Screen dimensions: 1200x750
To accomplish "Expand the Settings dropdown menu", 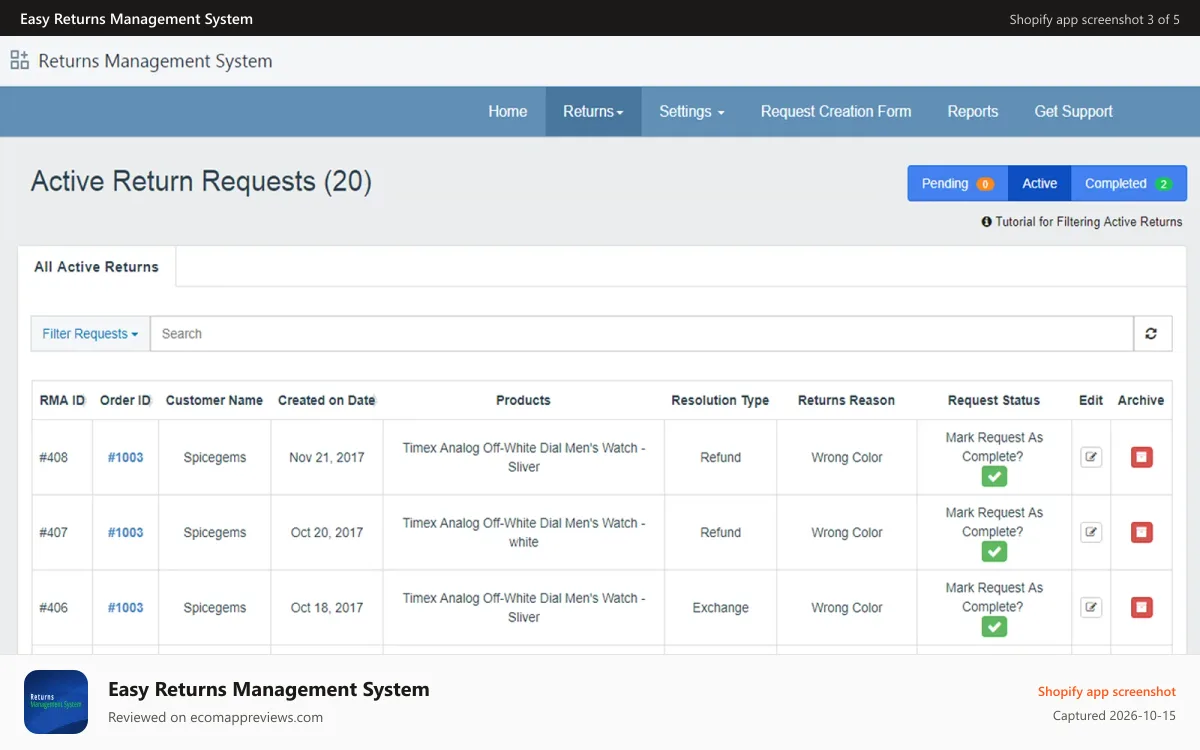I will 692,111.
